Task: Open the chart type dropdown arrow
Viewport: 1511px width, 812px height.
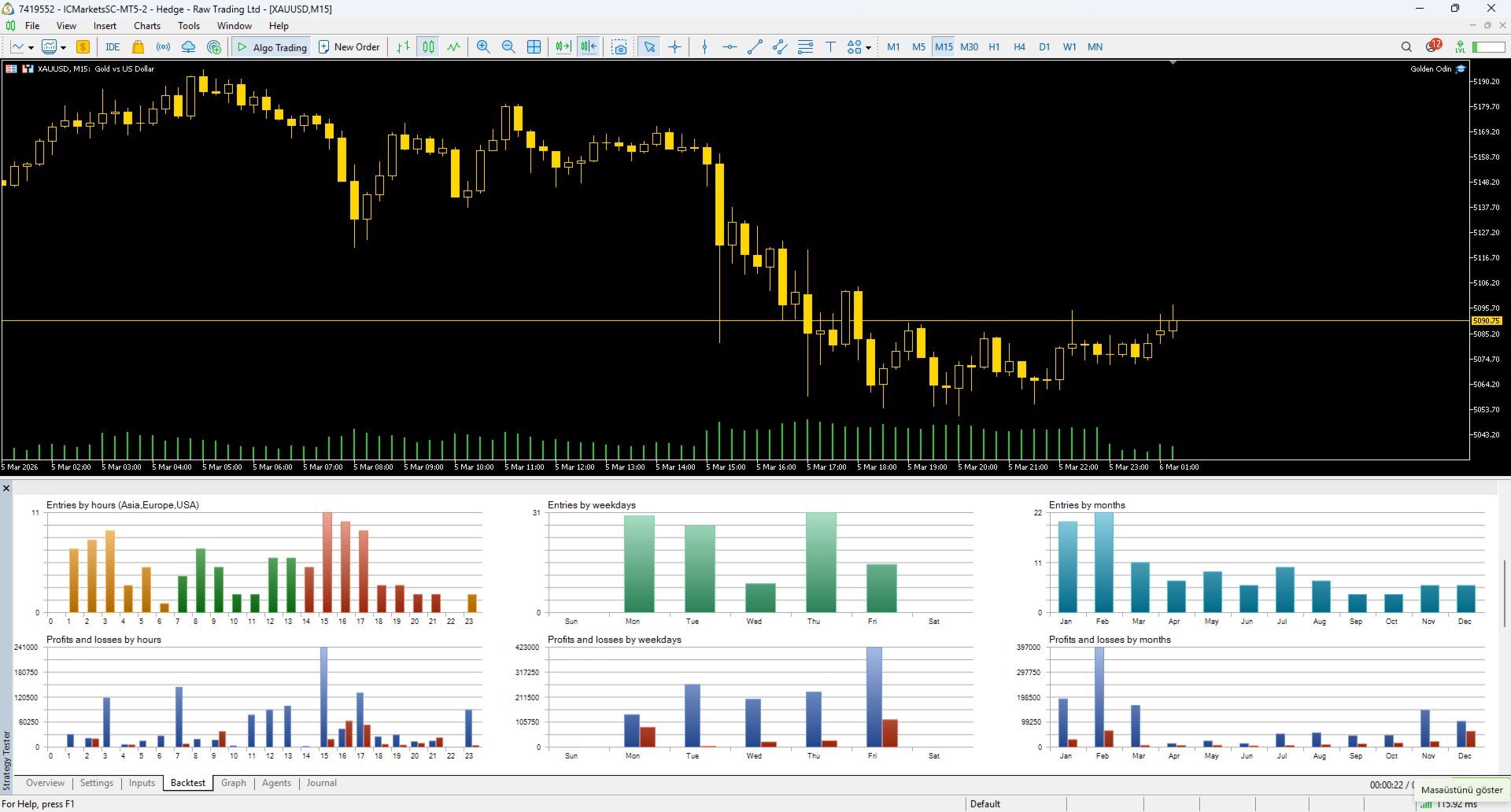Action: pos(31,46)
